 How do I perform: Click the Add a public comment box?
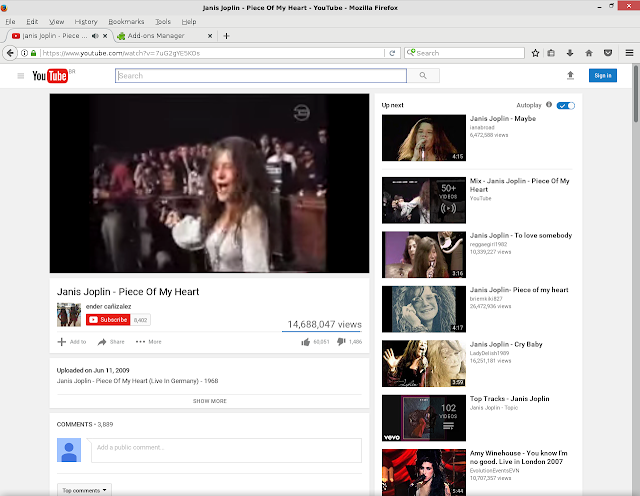click(x=226, y=450)
